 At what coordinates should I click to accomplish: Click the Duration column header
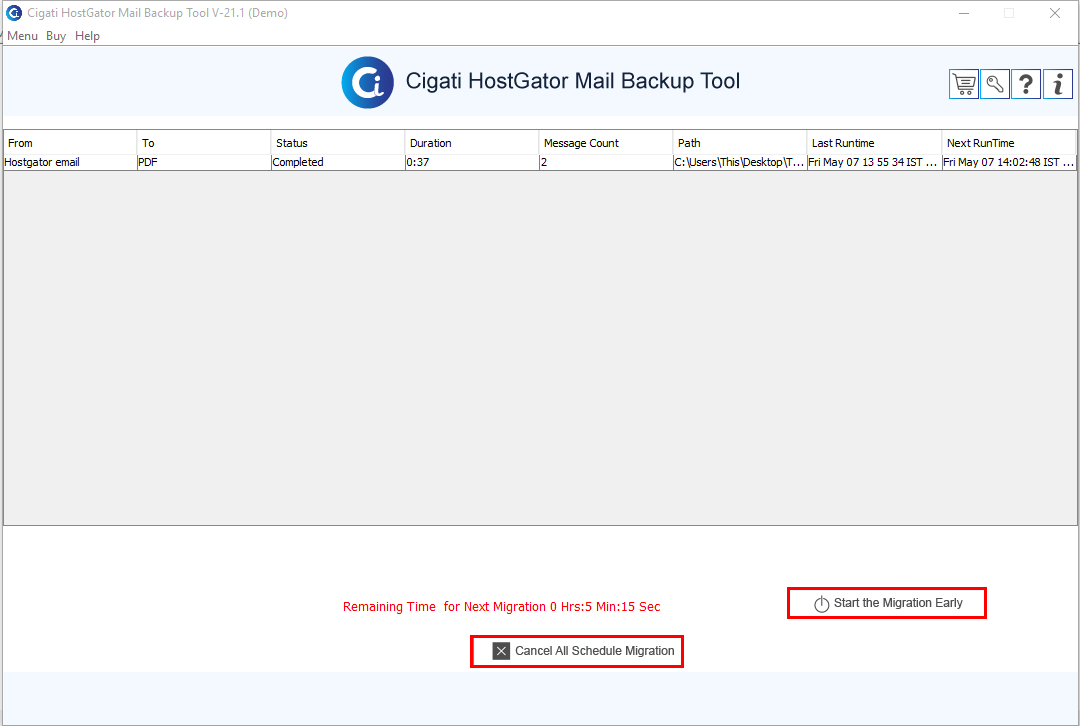point(472,143)
